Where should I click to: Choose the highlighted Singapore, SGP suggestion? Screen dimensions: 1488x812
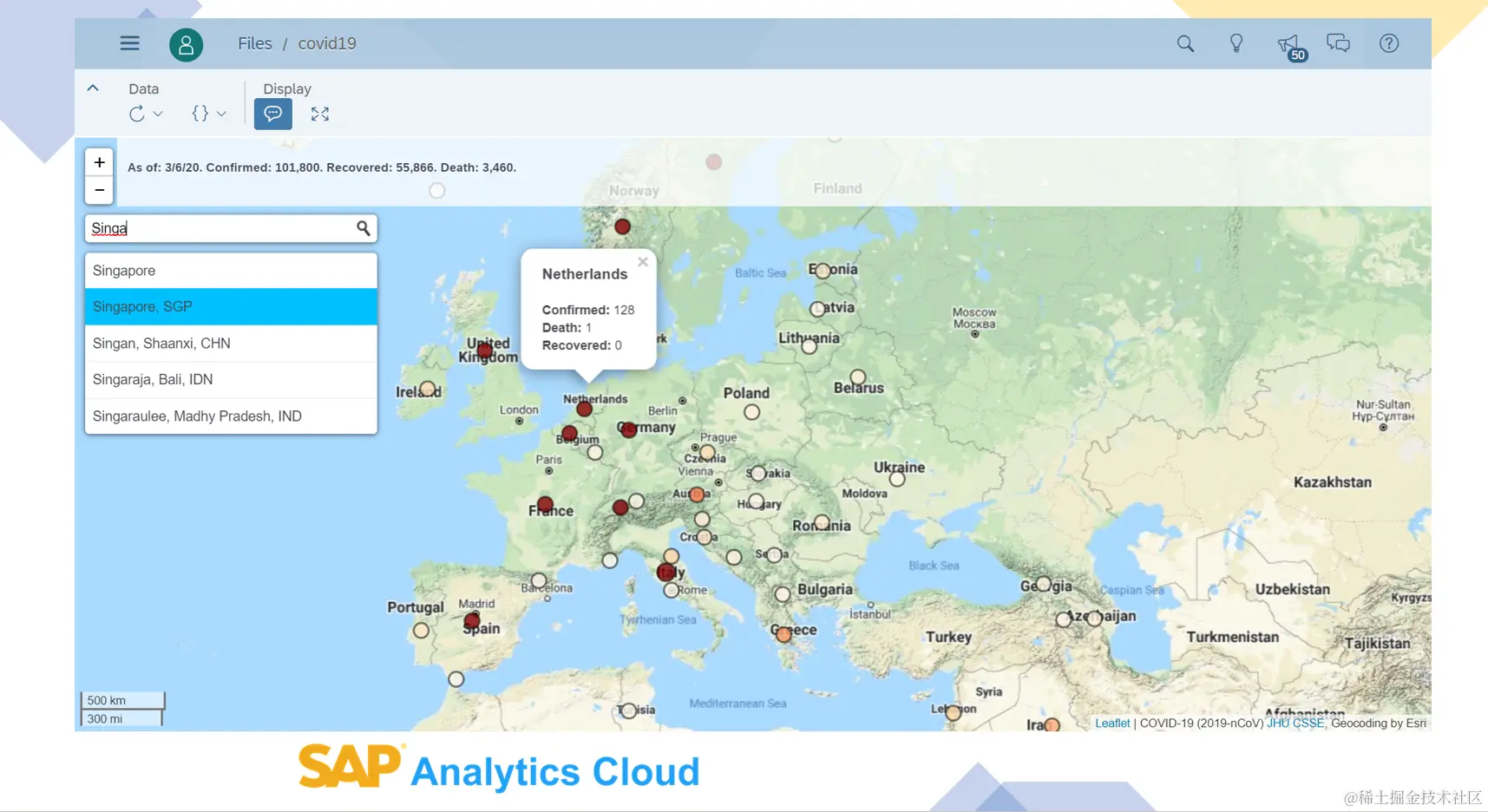(x=231, y=307)
